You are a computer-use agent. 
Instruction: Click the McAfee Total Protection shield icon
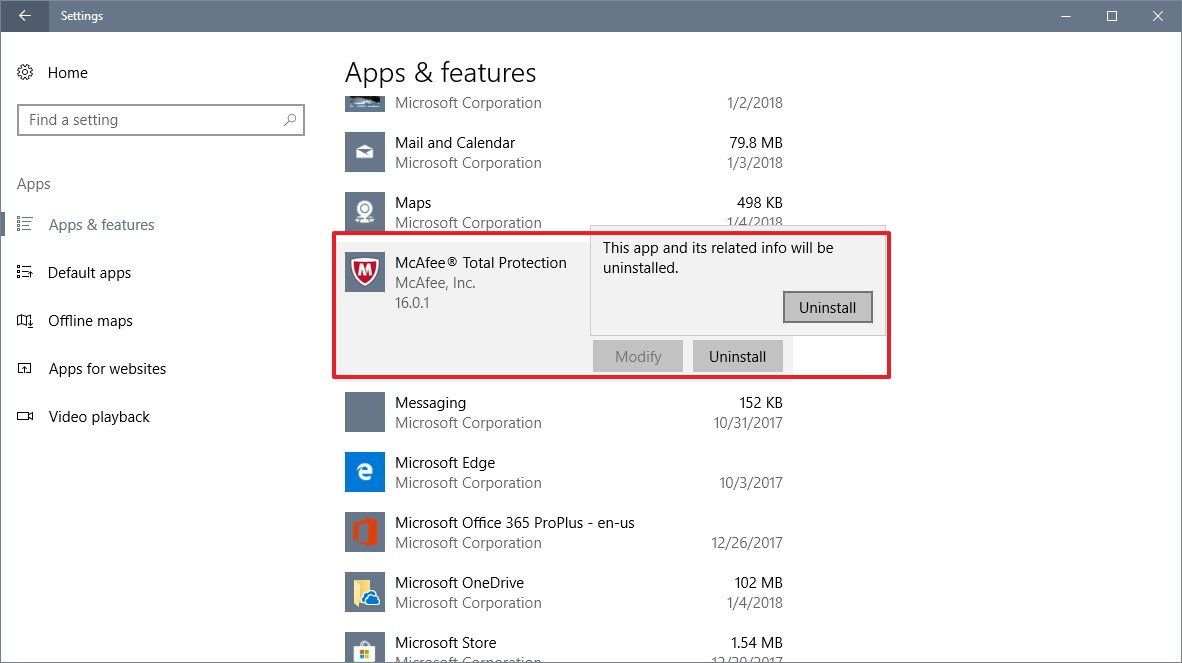click(364, 272)
